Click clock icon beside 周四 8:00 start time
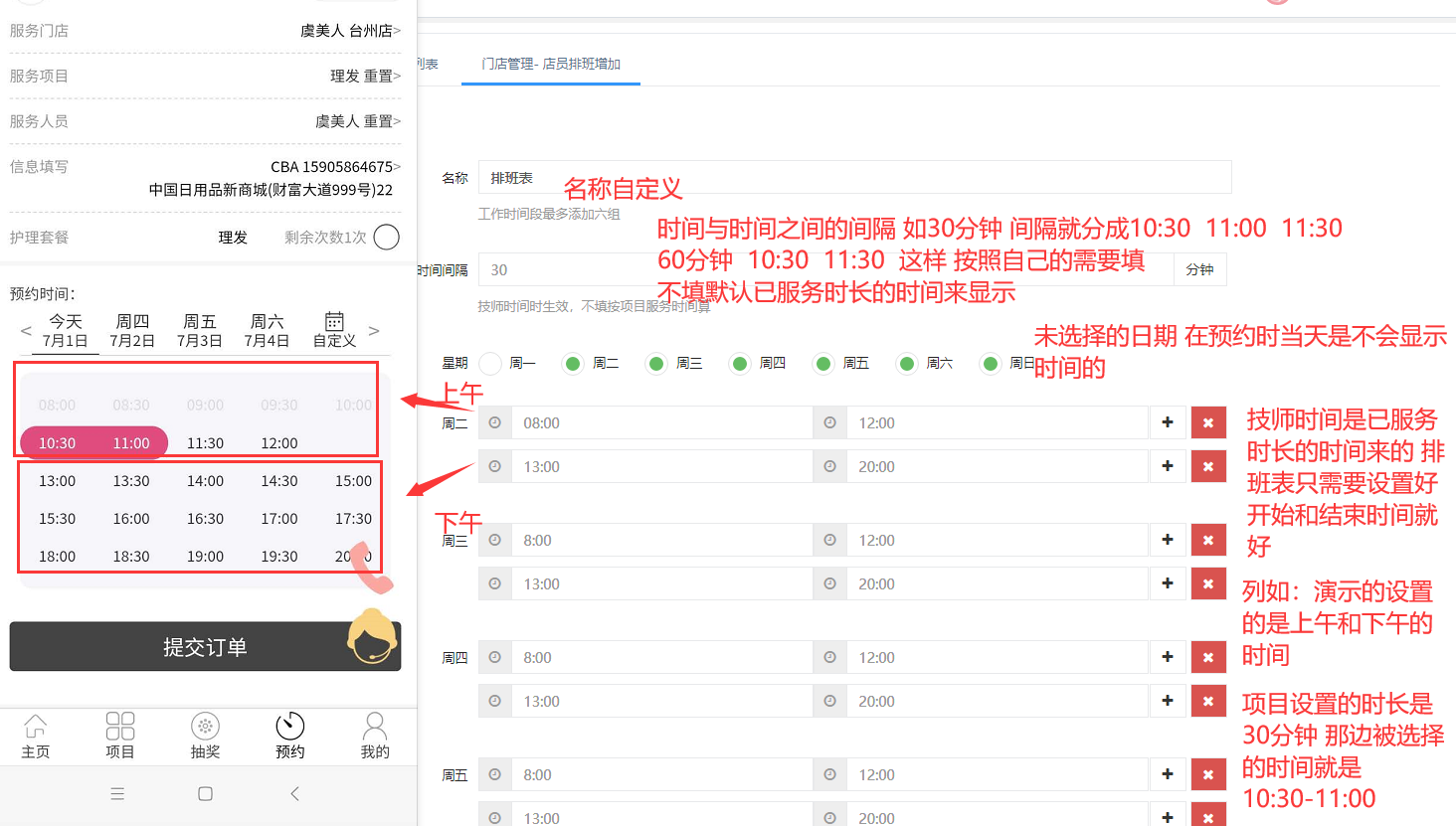Screen dimensions: 1456x826 pos(495,658)
